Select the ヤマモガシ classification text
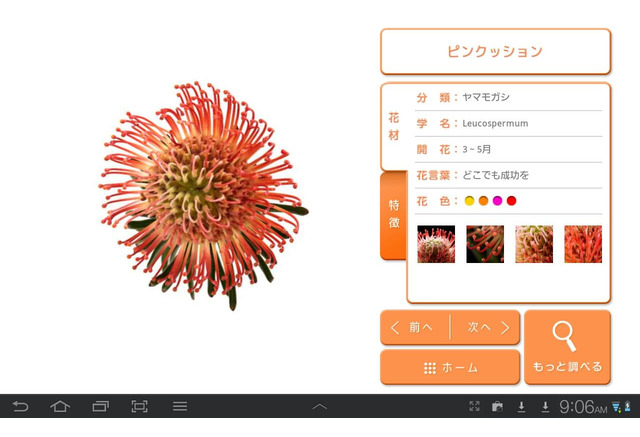 tap(486, 97)
